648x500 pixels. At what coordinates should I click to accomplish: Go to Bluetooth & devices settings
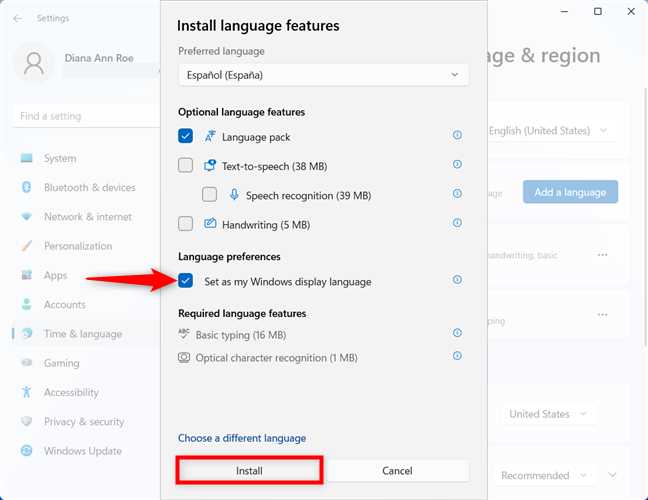coord(87,188)
